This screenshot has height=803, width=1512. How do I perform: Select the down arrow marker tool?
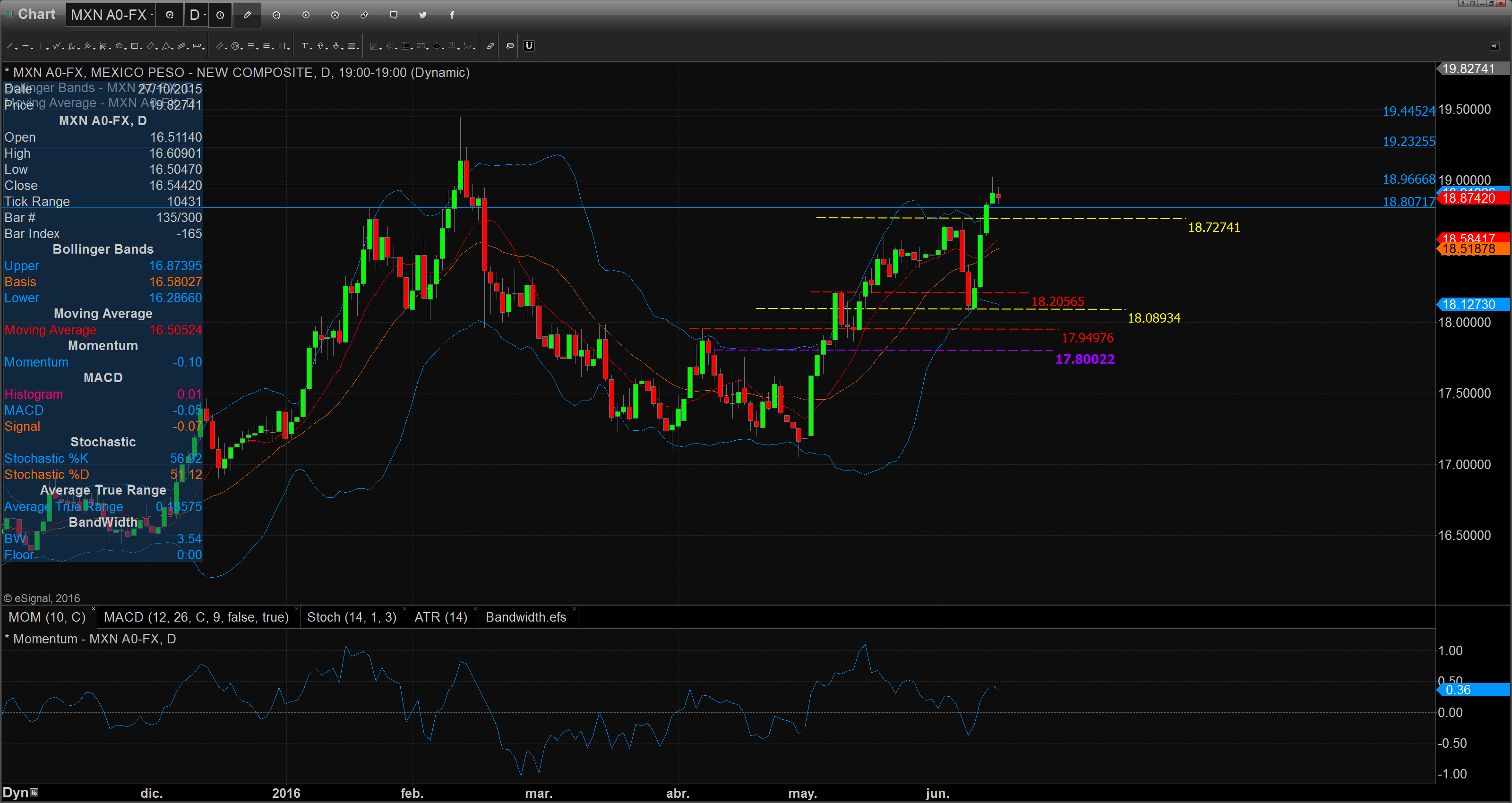336,46
